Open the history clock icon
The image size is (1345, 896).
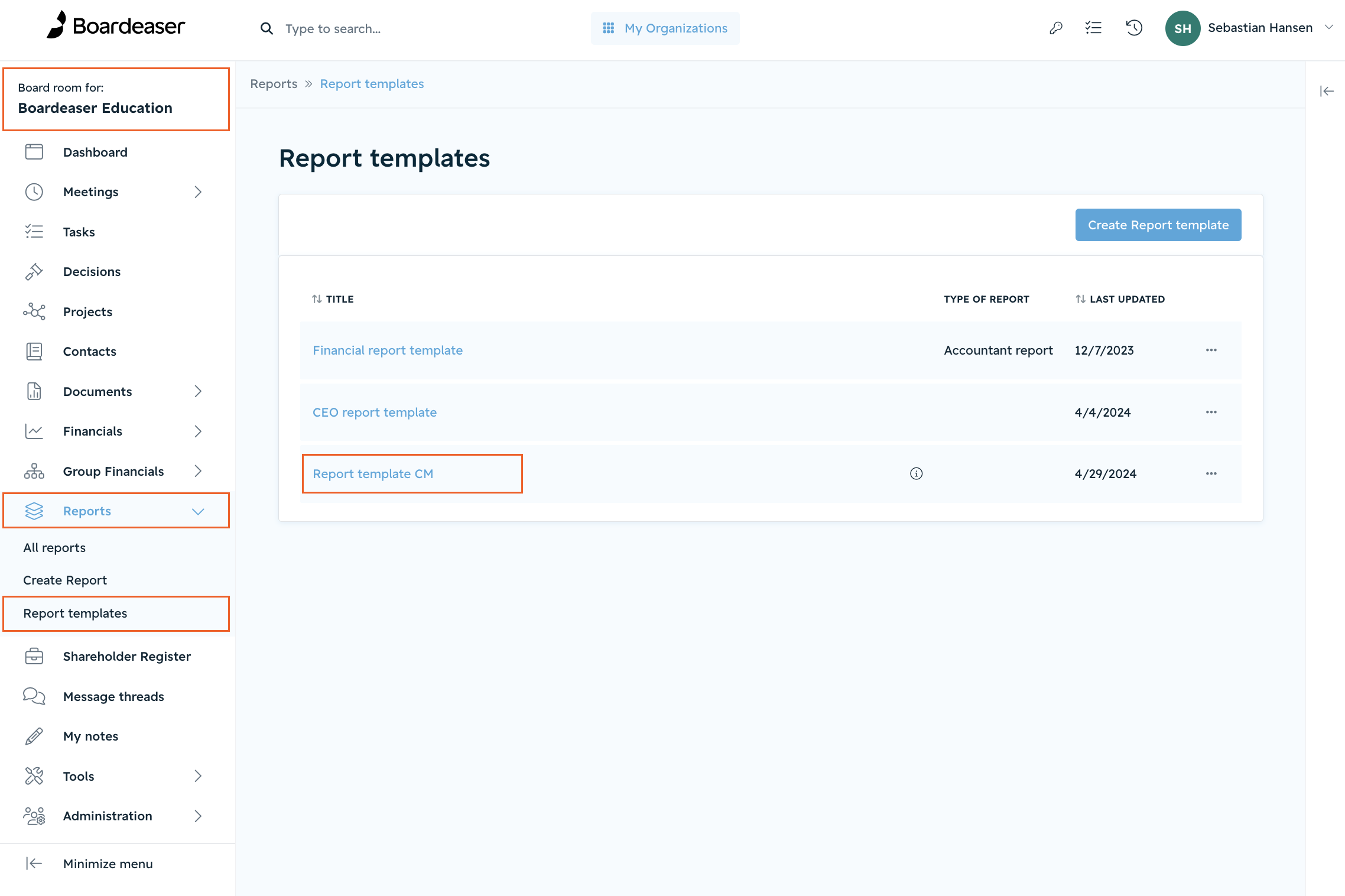click(1134, 28)
